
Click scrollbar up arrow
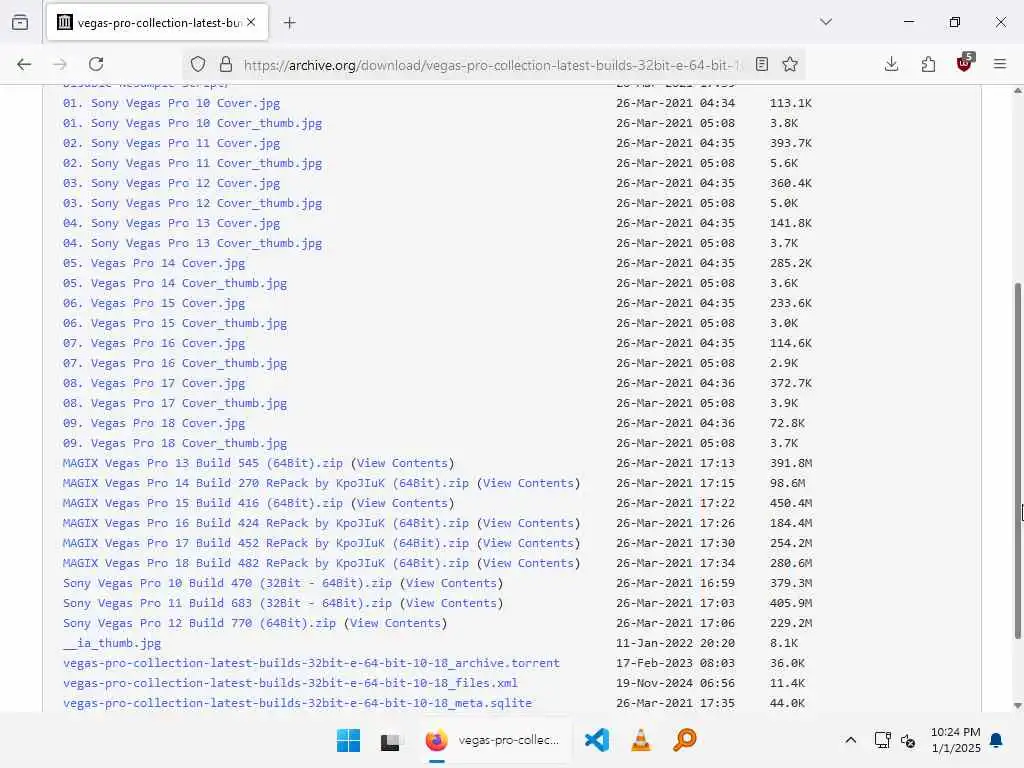click(x=1017, y=91)
